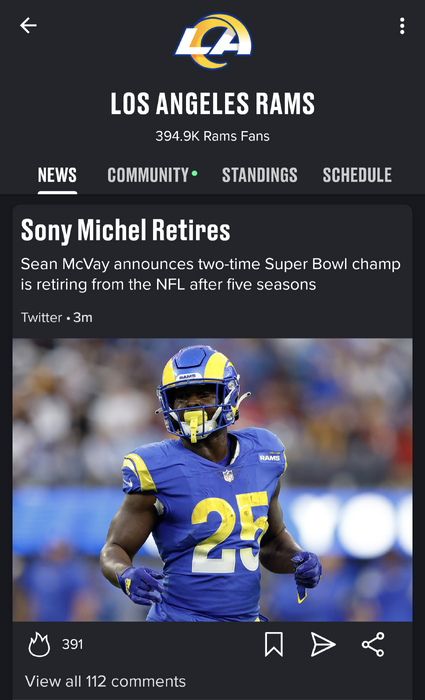Tap the Sean McVay announcement summary
Screen dimensions: 425x700
point(211,274)
